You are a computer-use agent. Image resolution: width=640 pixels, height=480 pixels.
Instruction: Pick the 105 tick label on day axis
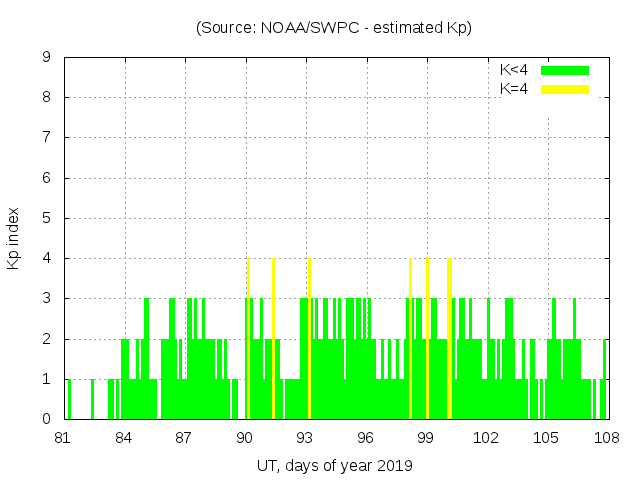pos(546,437)
